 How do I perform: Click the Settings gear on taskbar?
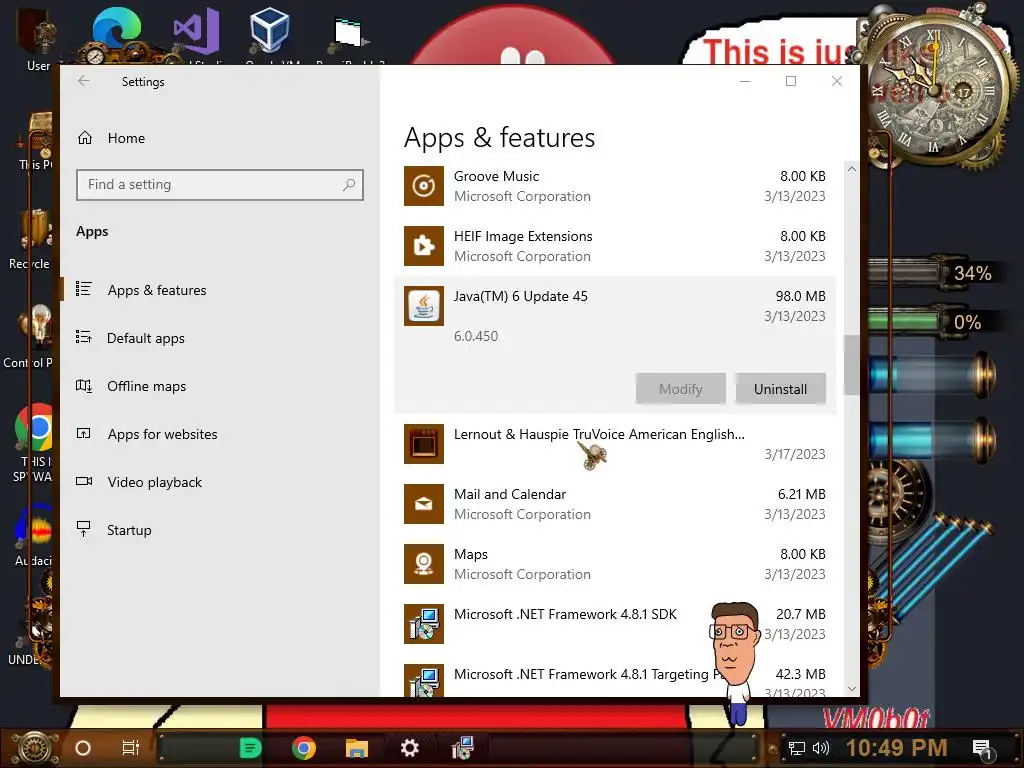(409, 748)
